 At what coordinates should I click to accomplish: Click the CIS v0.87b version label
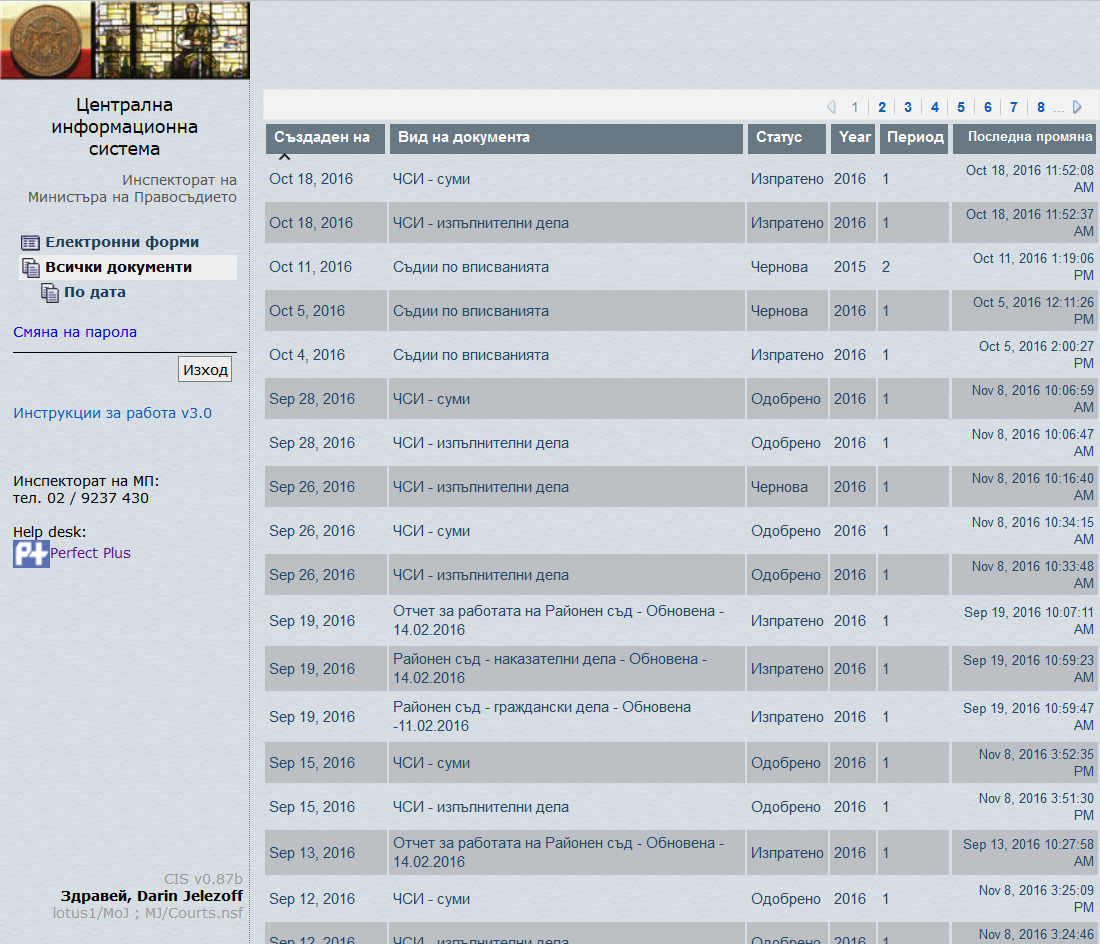(203, 879)
